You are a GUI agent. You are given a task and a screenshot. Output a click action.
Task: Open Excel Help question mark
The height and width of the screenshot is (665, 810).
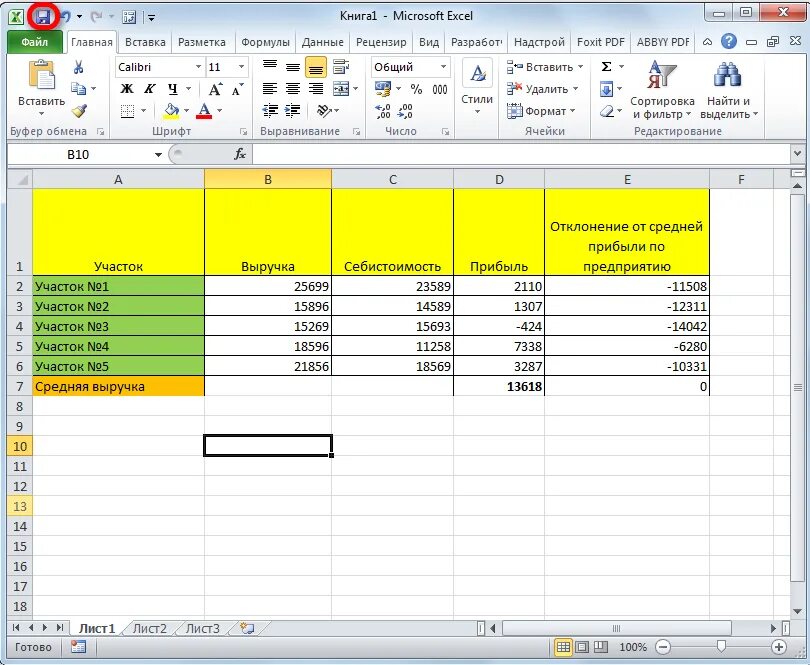pos(729,41)
